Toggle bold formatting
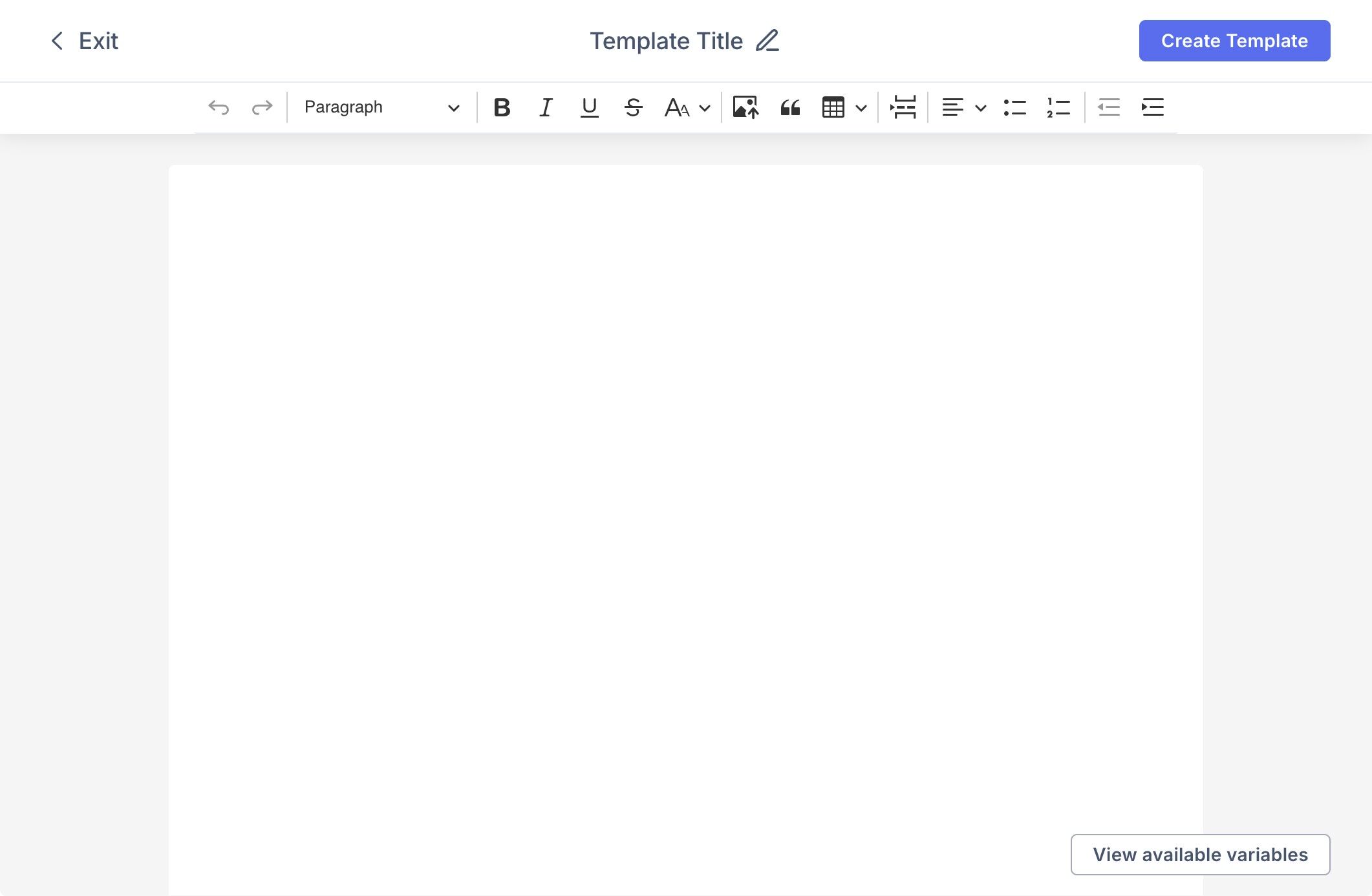Viewport: 1372px width, 896px height. (502, 107)
